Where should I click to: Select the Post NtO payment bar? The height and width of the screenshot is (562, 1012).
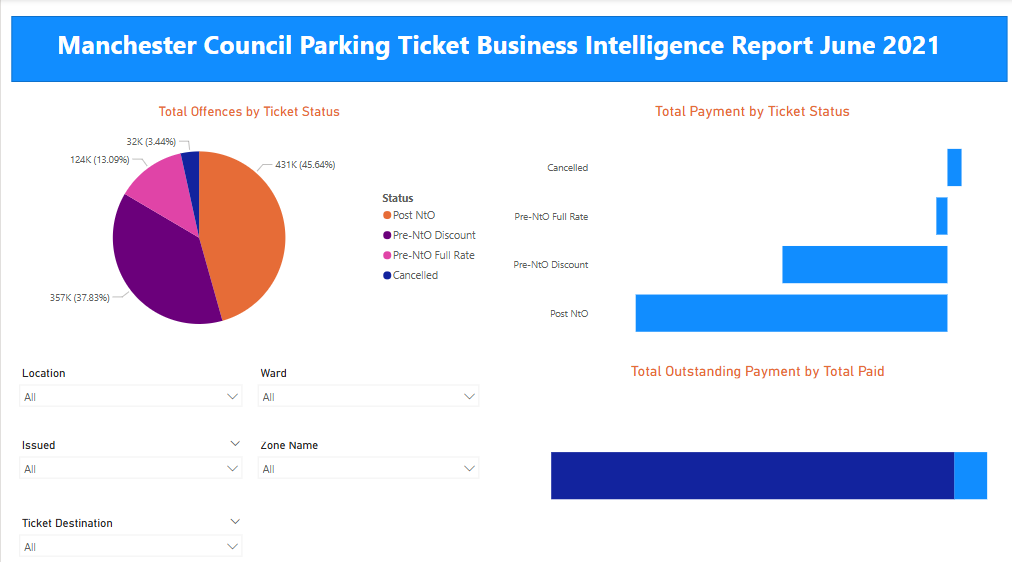[x=790, y=313]
